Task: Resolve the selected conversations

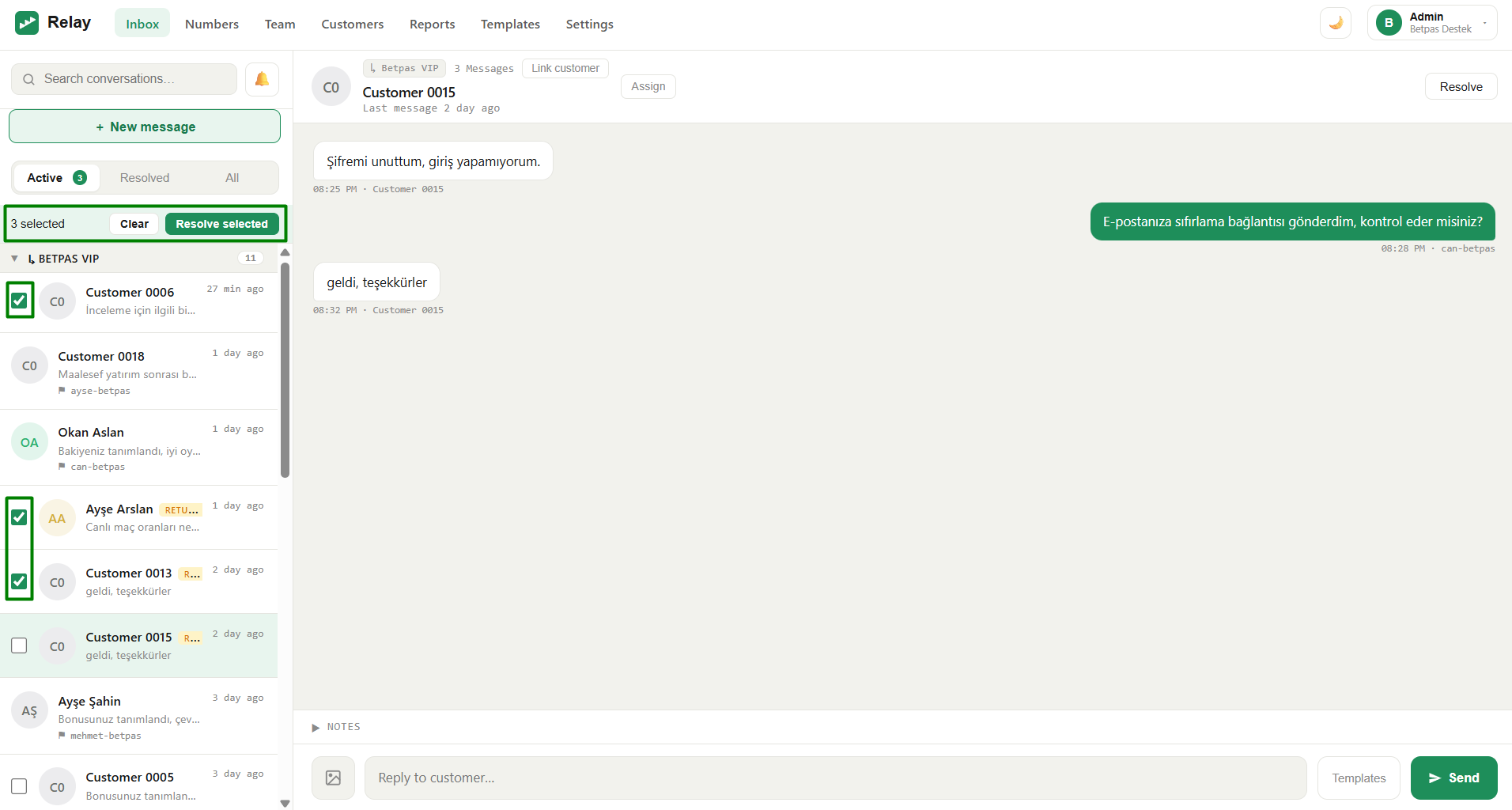Action: click(x=222, y=224)
